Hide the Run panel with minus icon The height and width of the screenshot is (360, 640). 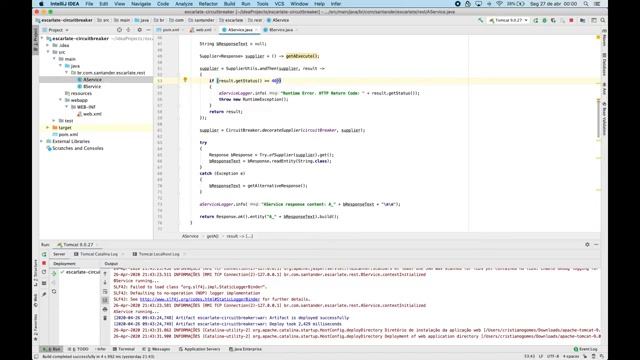point(596,244)
